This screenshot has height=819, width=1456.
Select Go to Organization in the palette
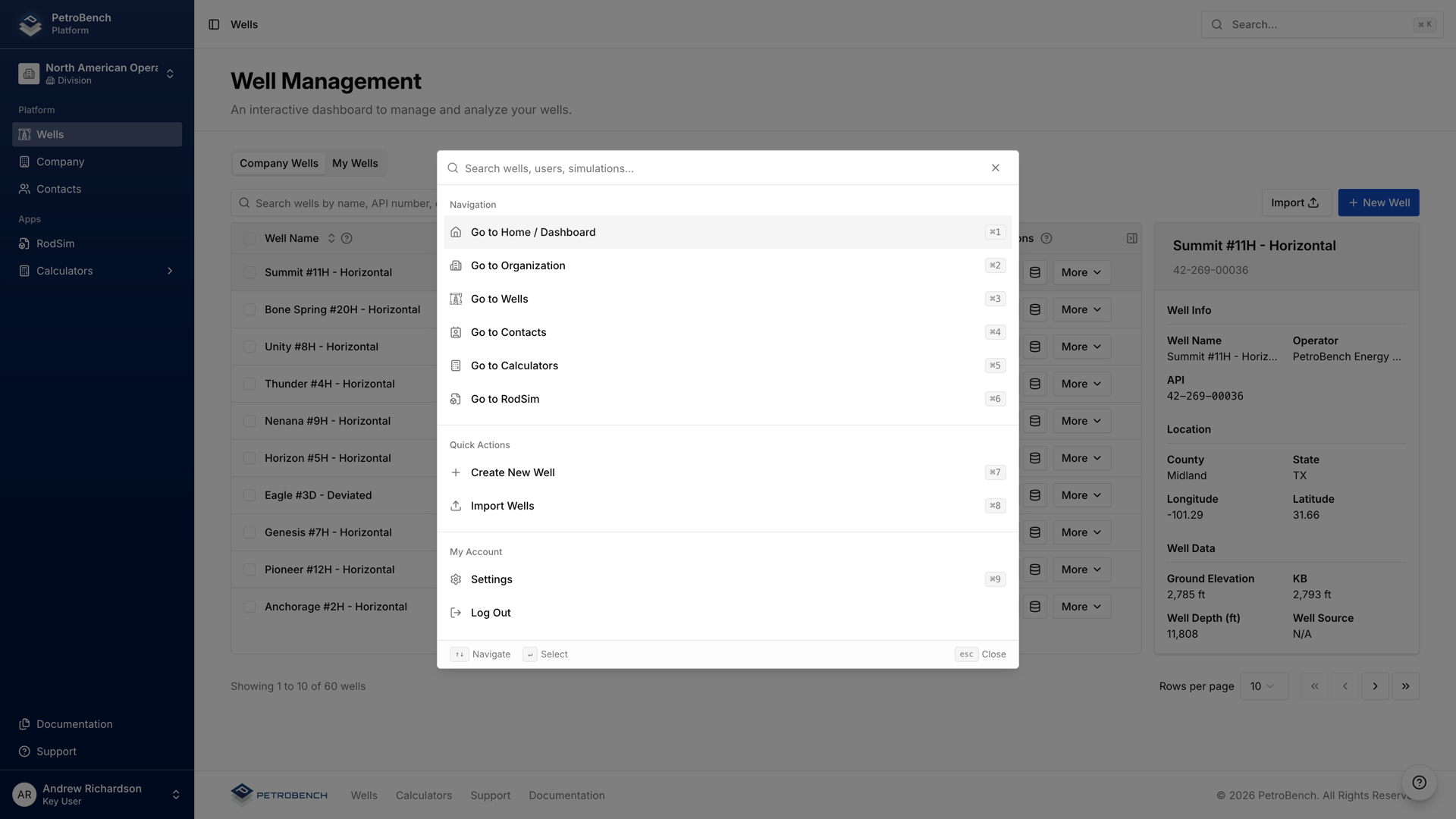click(518, 265)
